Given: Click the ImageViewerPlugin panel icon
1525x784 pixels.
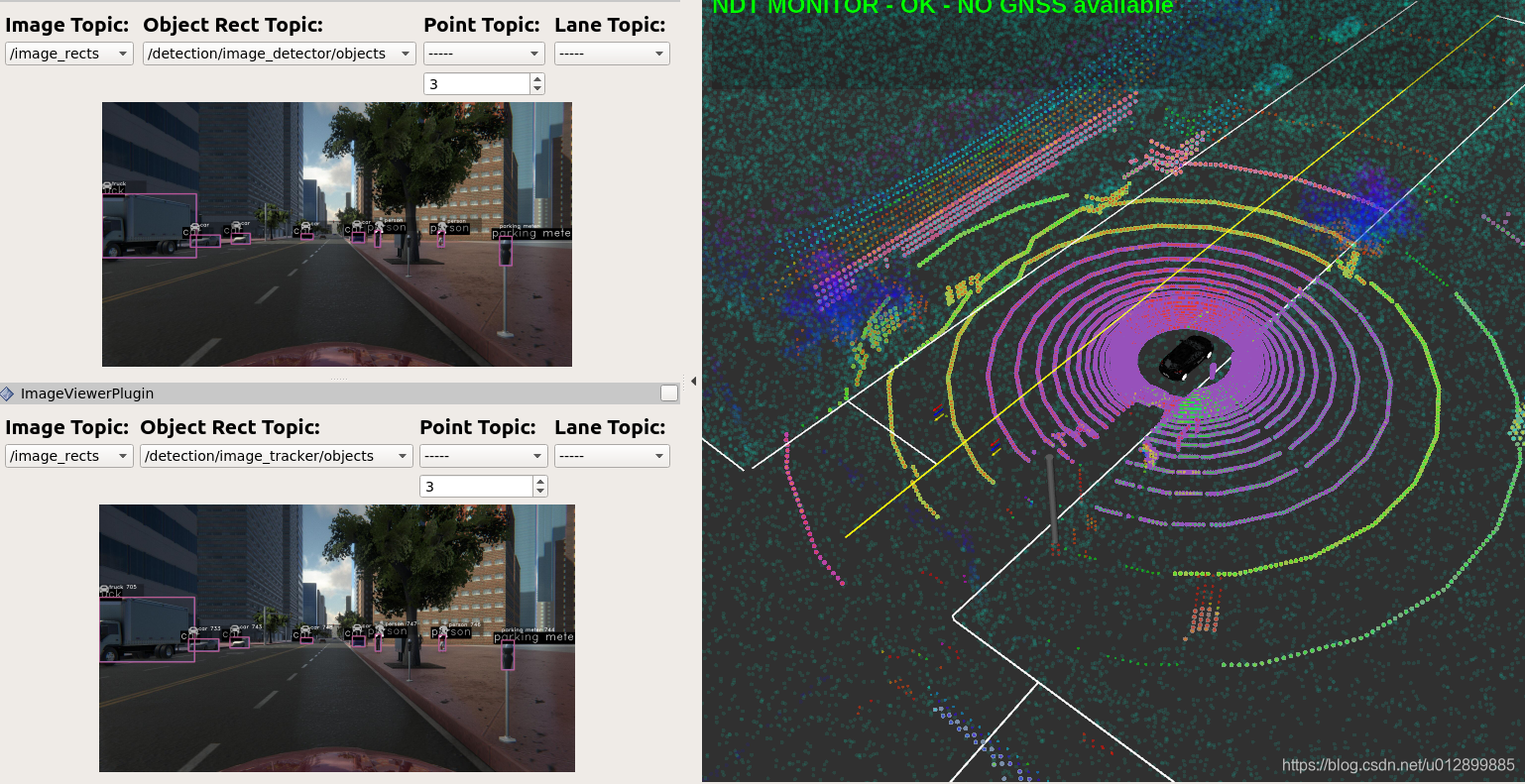Looking at the screenshot, I should (8, 393).
